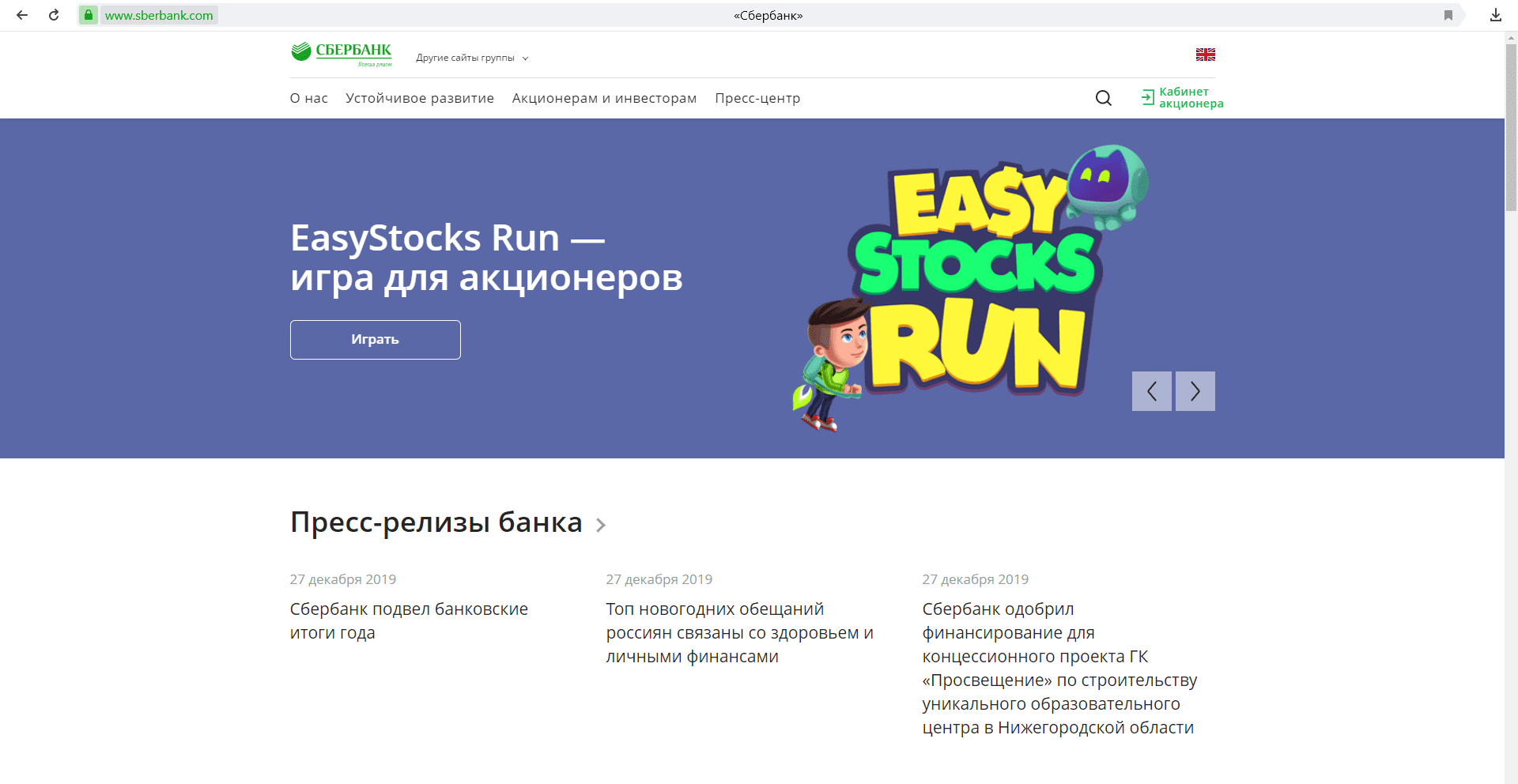Go to Пресс-центр section
1518x784 pixels.
757,98
